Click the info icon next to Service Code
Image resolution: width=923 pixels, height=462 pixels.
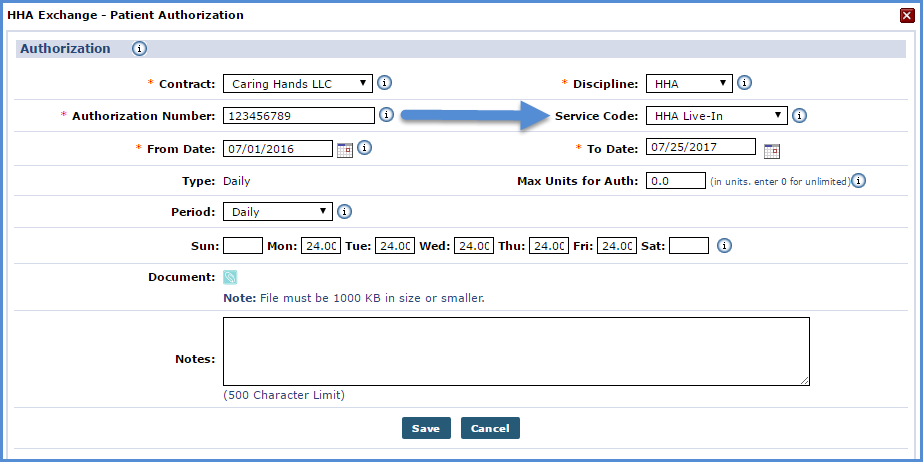click(799, 116)
